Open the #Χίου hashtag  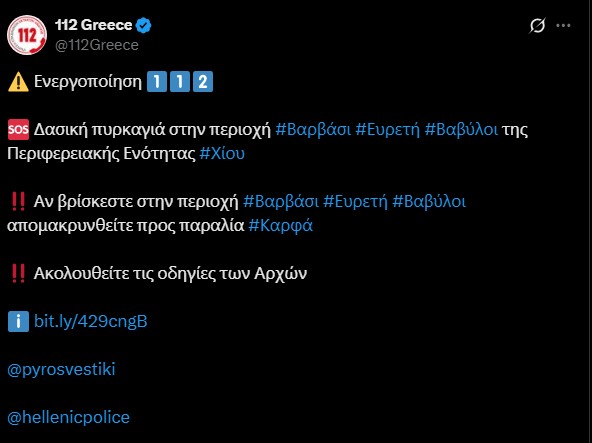[x=222, y=154]
